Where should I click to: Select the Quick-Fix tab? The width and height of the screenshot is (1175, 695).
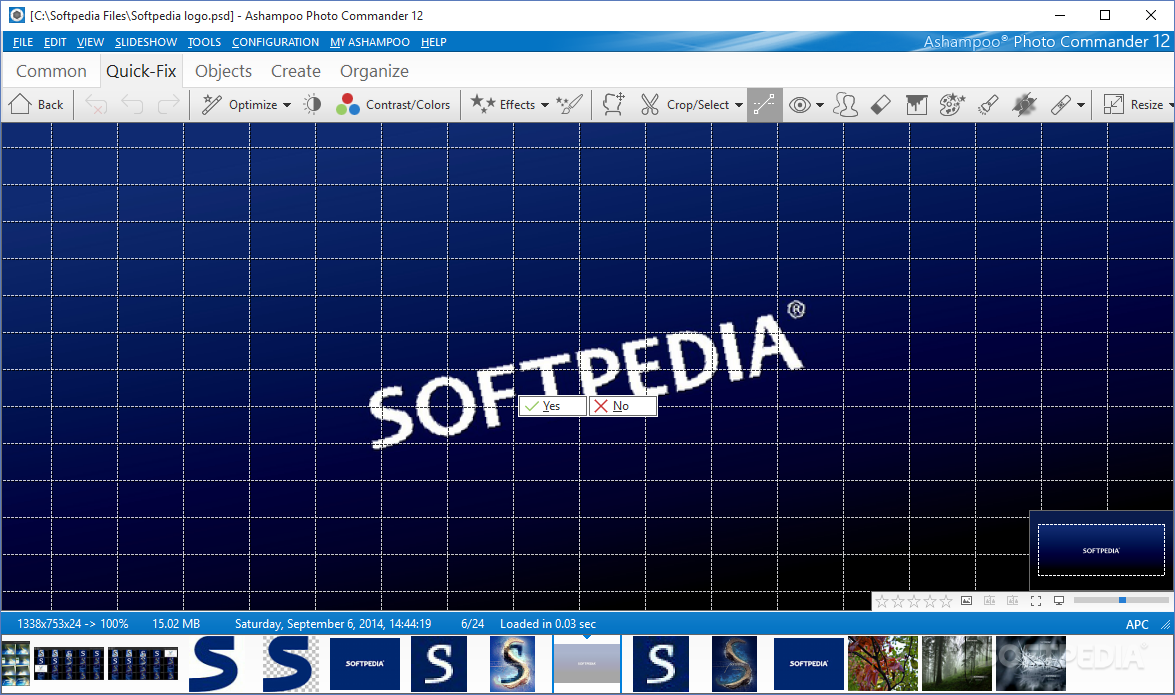pyautogui.click(x=141, y=71)
